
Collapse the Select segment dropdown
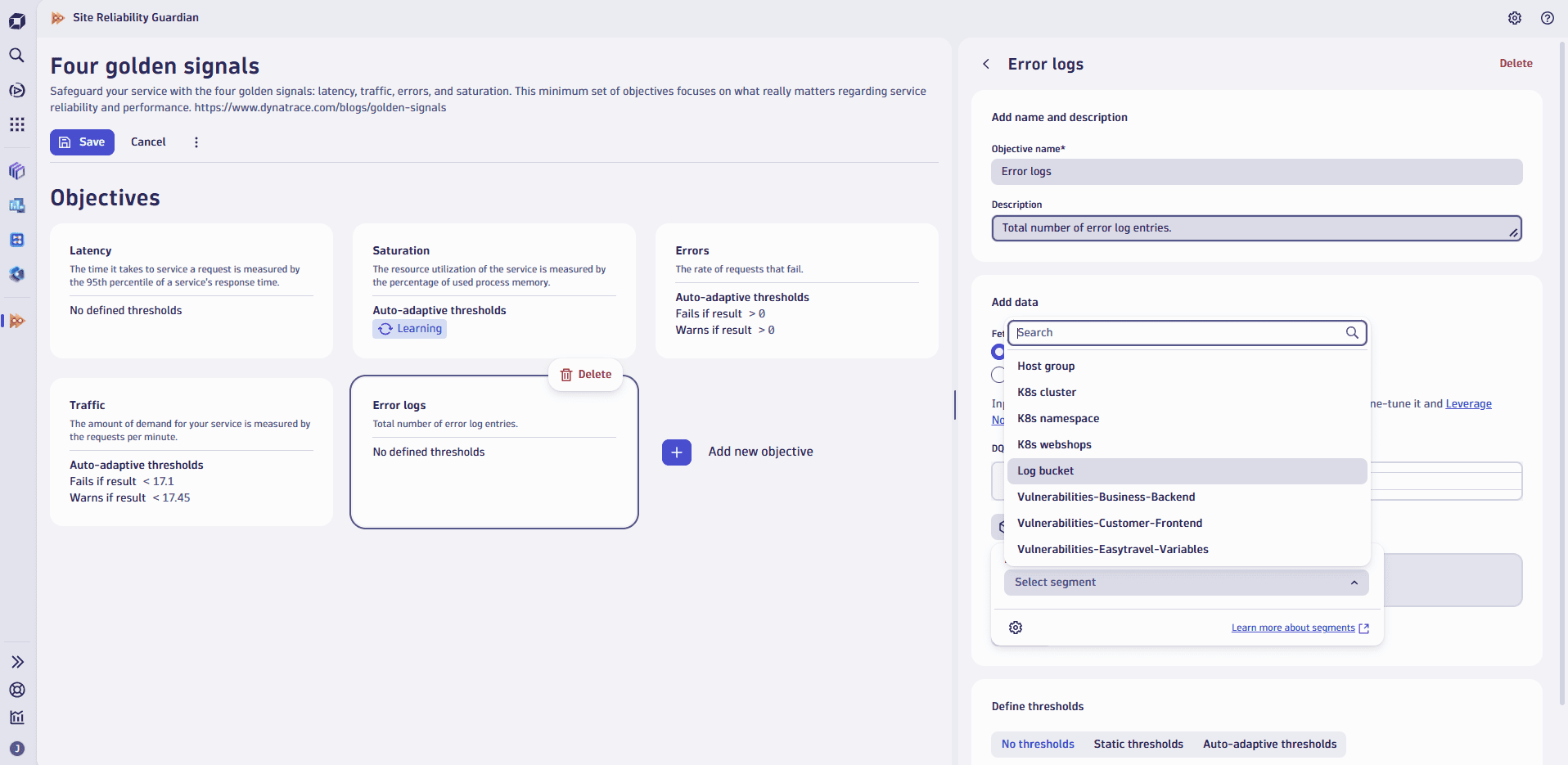coord(1186,583)
